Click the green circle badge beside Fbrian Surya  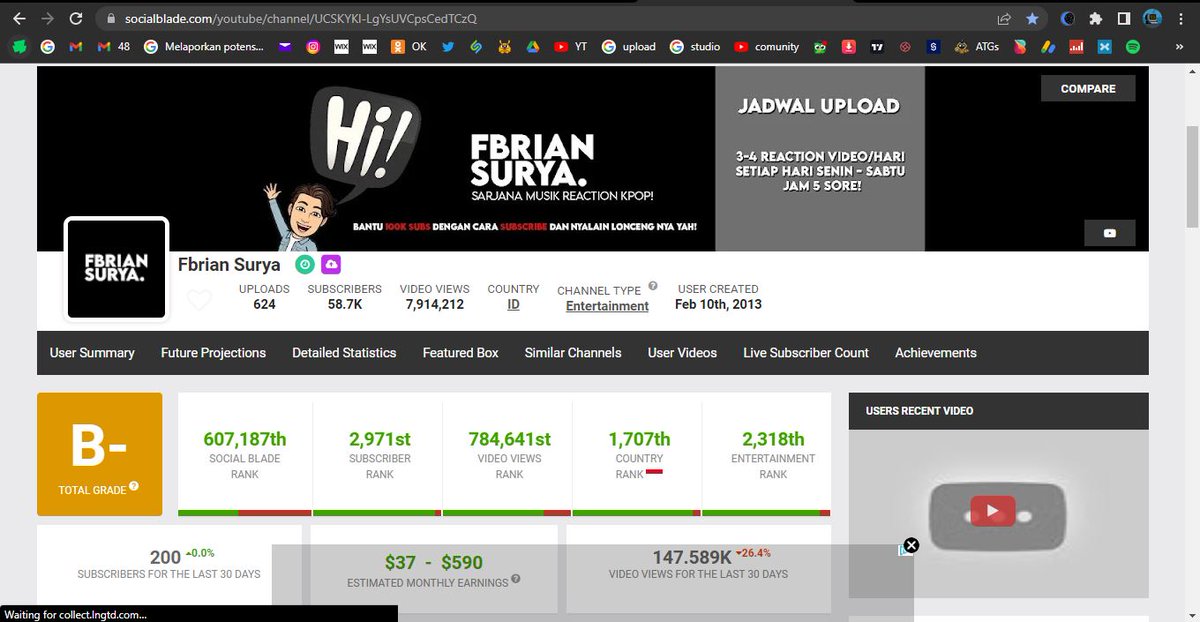303,265
